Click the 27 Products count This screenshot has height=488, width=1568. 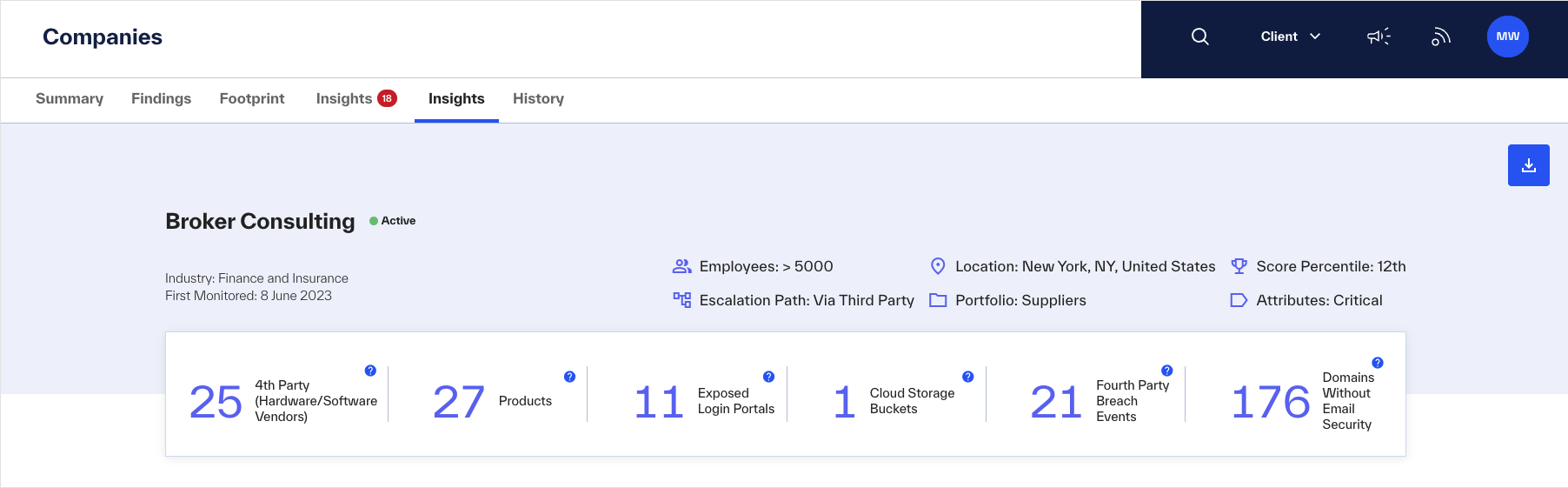coord(459,402)
